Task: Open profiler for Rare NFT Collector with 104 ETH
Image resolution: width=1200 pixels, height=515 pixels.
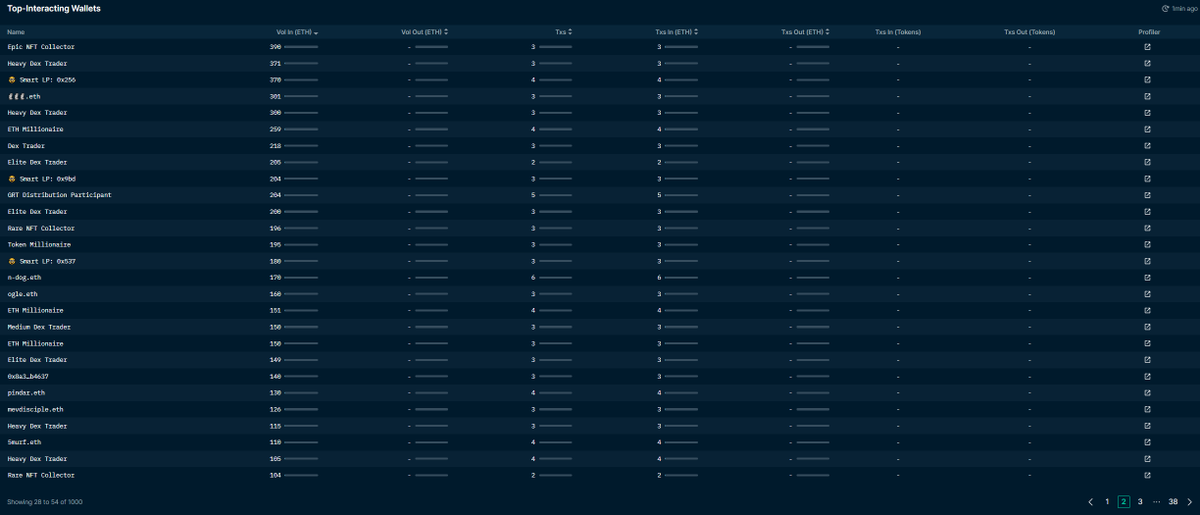Action: point(1147,475)
